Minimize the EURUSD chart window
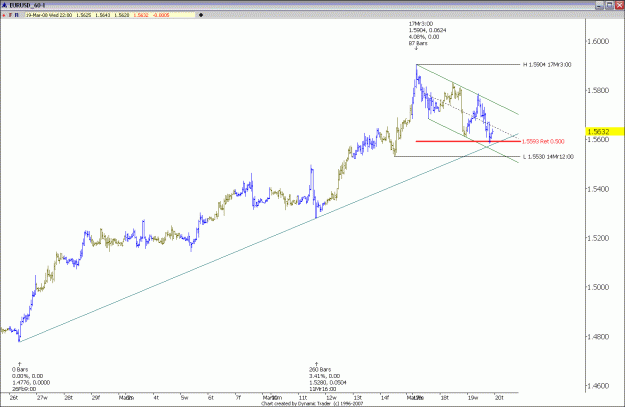Image resolution: width=625 pixels, height=407 pixels. pos(599,5)
